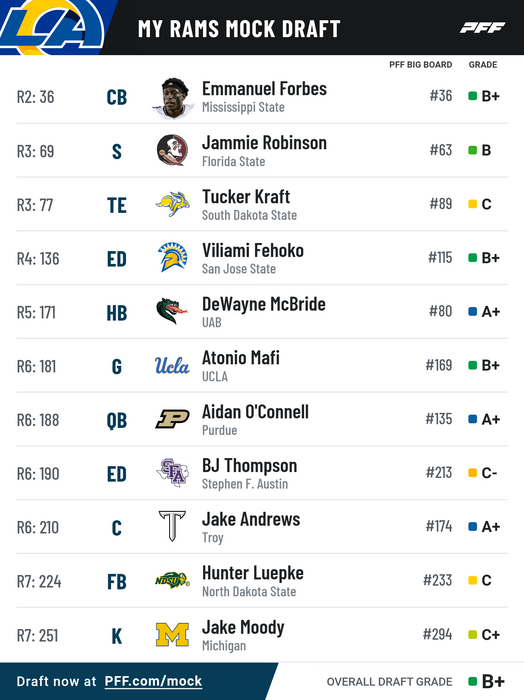
Task: Select the South Dakota State jackrabbit logo
Action: pyautogui.click(x=173, y=204)
